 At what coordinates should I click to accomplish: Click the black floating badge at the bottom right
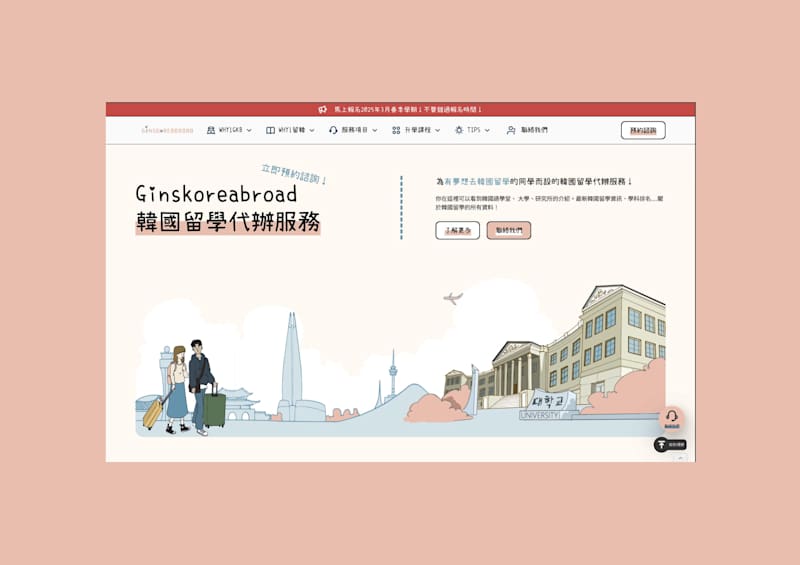coord(670,445)
